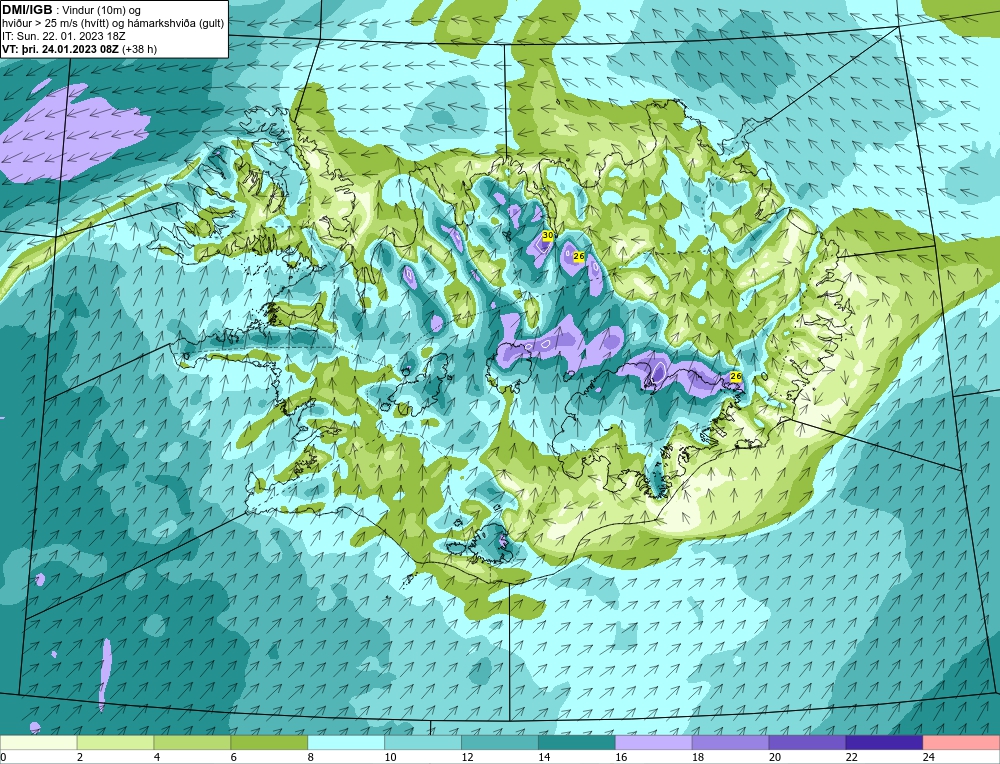Click the legend scale number "0"

[x=4, y=757]
